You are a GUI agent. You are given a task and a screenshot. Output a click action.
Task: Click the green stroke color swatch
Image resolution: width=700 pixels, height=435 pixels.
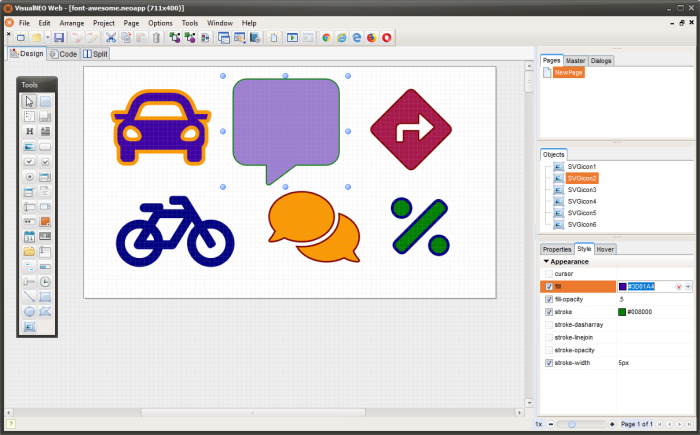pyautogui.click(x=622, y=312)
